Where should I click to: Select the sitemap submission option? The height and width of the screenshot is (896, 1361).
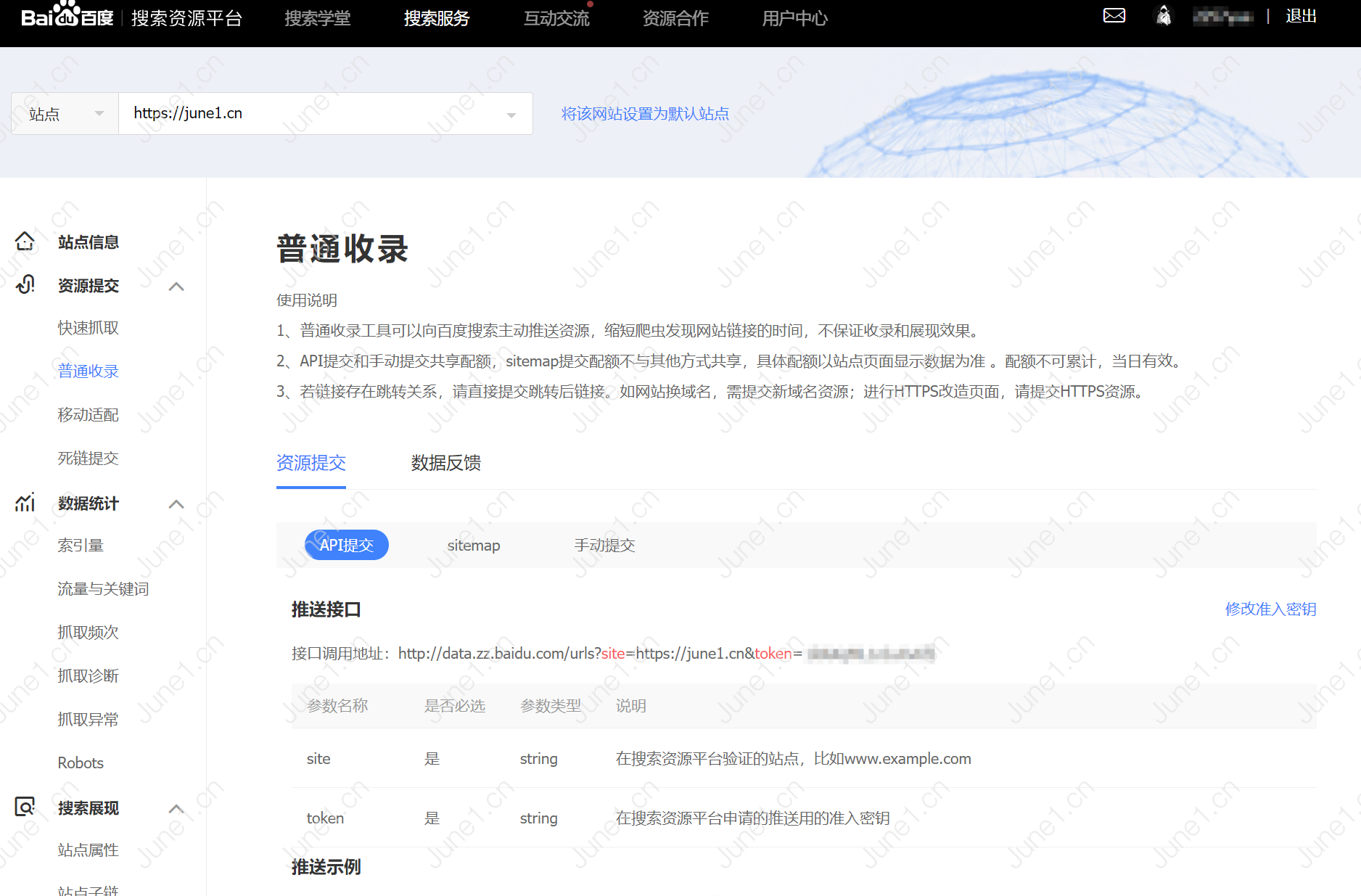474,546
